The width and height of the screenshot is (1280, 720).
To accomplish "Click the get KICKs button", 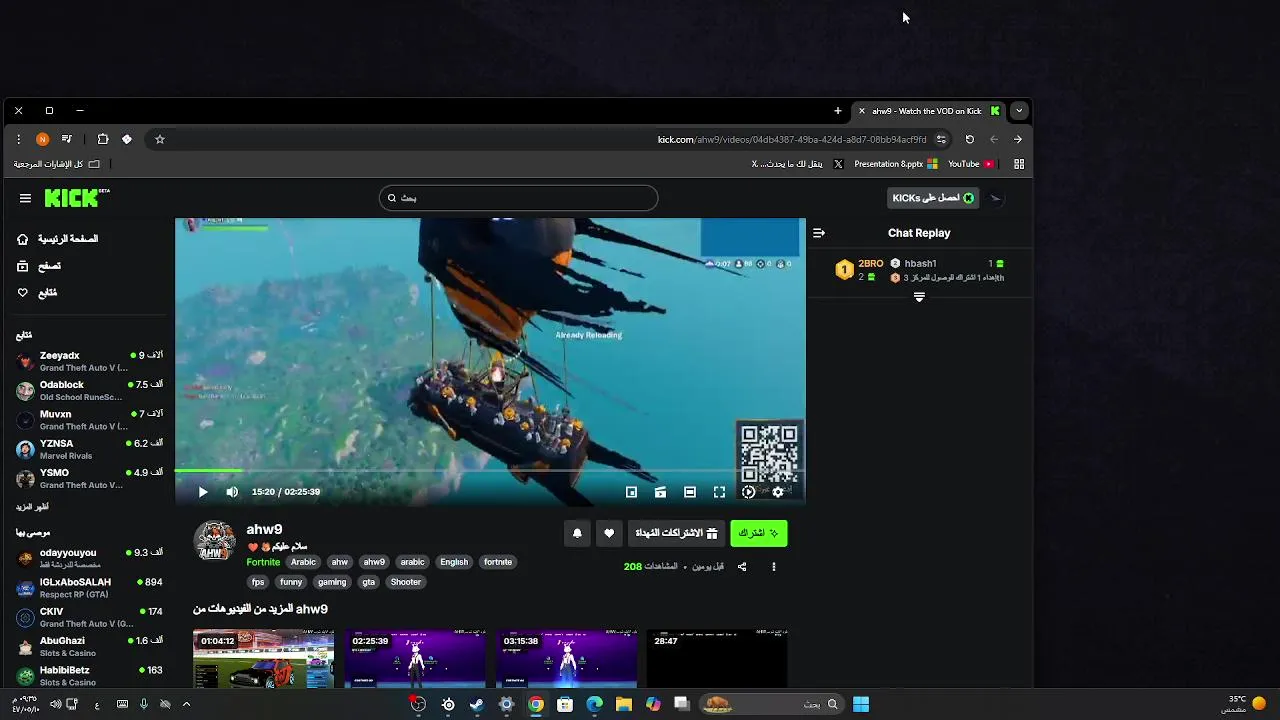I will [x=932, y=198].
